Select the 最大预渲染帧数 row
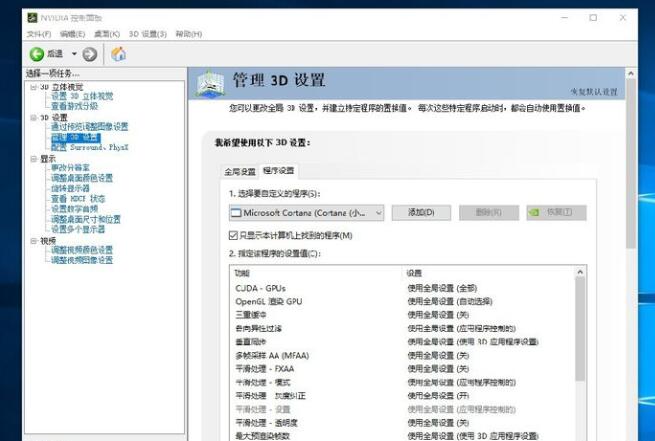655x441 pixels. [x=402, y=436]
